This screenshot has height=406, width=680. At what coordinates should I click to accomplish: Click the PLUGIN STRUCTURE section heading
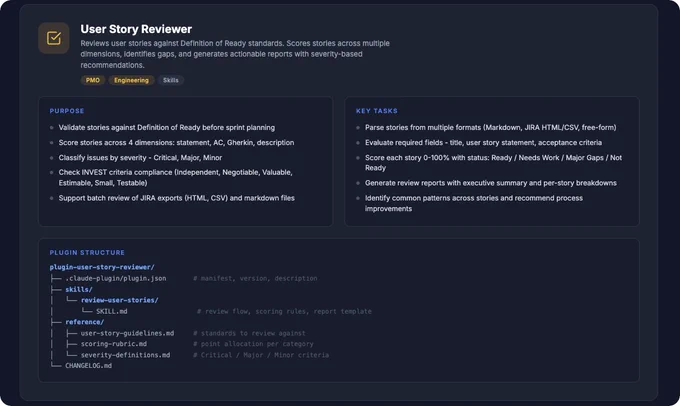(87, 252)
